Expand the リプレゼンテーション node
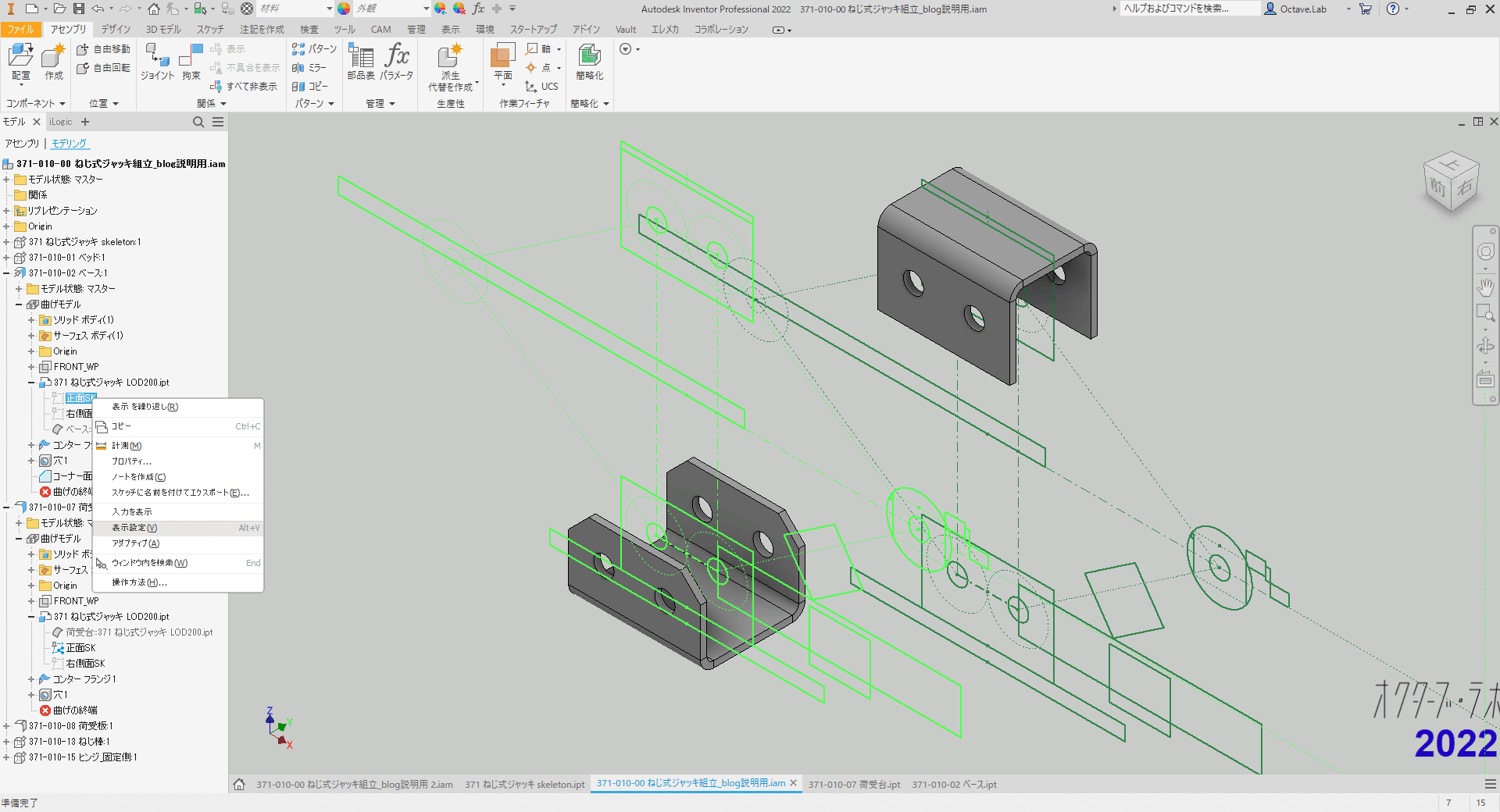1500x812 pixels. coord(6,211)
